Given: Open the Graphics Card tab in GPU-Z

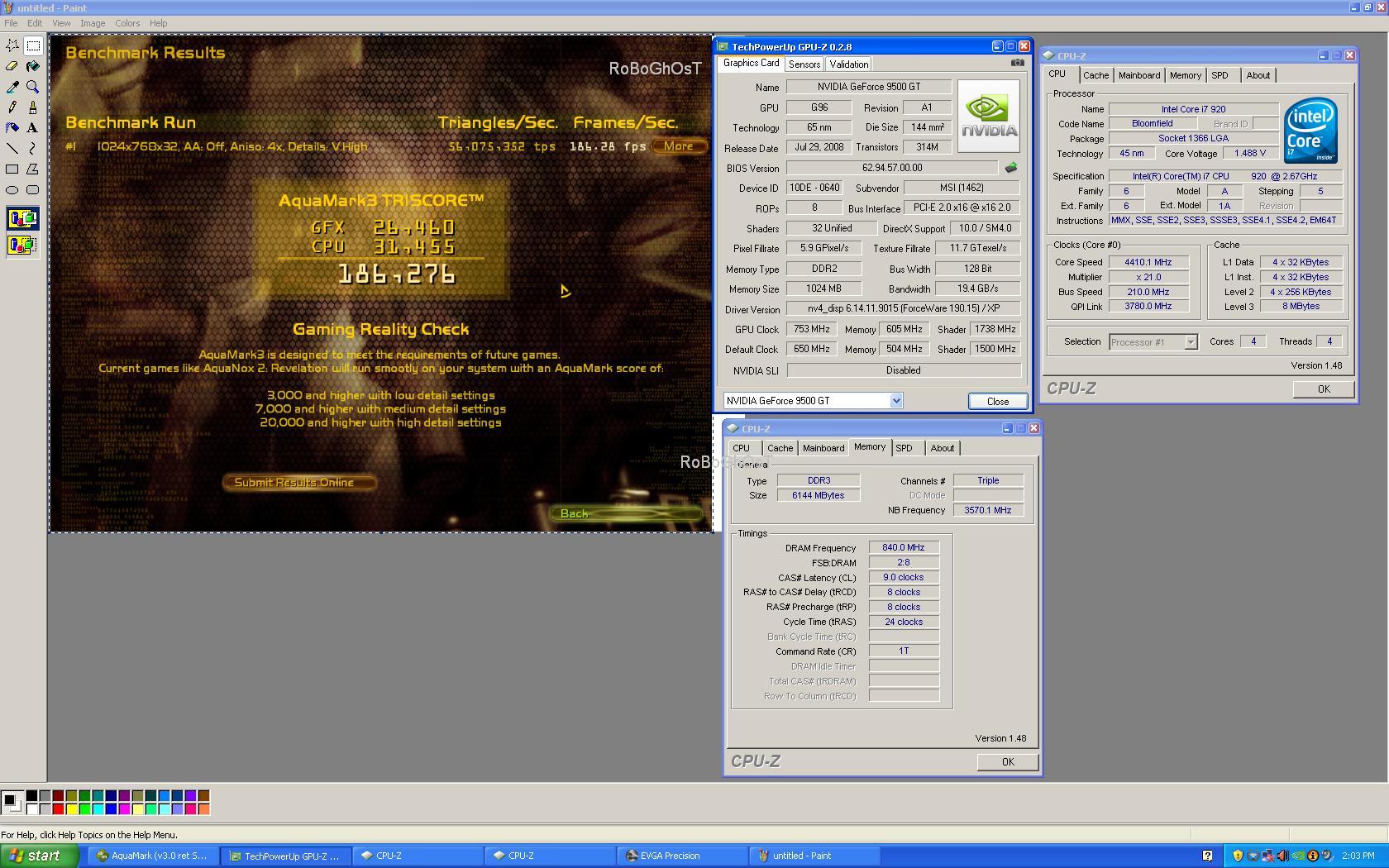Looking at the screenshot, I should click(x=751, y=63).
